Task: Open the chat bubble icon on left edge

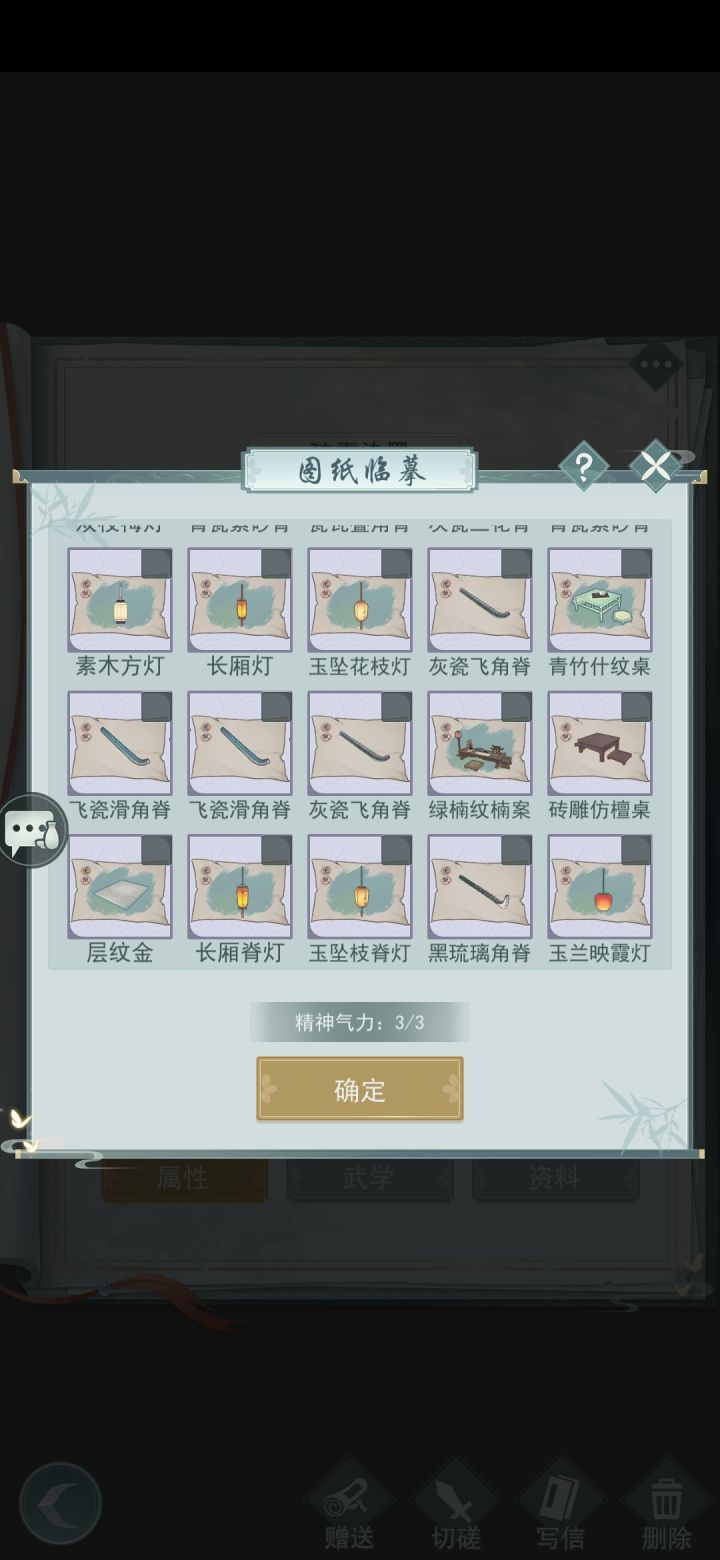Action: pyautogui.click(x=32, y=831)
